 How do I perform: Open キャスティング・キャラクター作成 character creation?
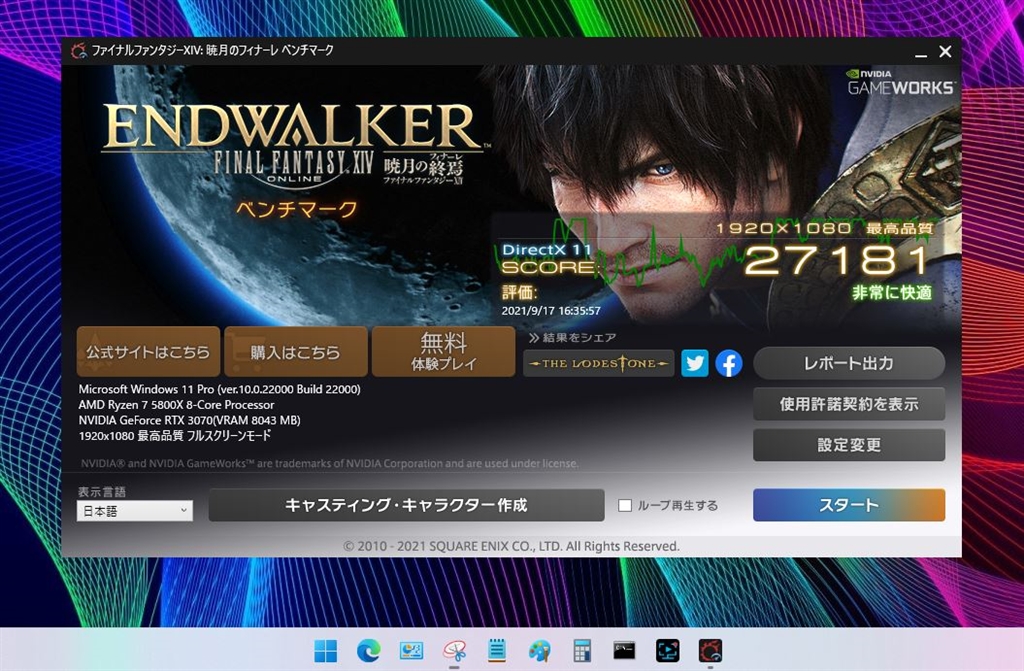pos(406,505)
